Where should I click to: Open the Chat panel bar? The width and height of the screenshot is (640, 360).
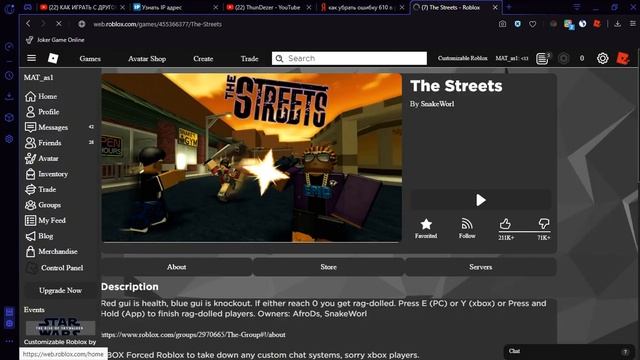[x=569, y=351]
